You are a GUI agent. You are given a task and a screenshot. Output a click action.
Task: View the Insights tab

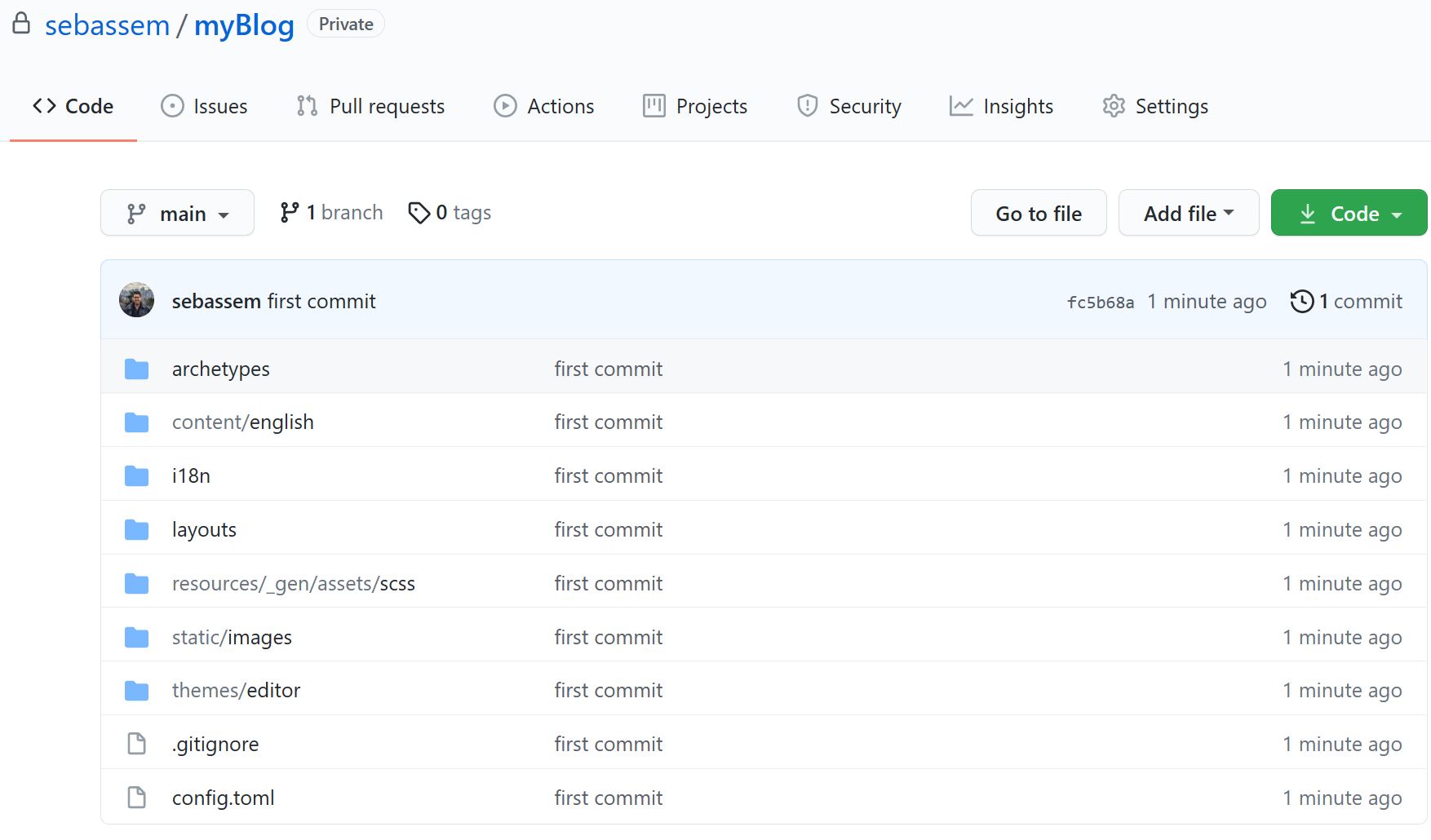pyautogui.click(x=1001, y=106)
